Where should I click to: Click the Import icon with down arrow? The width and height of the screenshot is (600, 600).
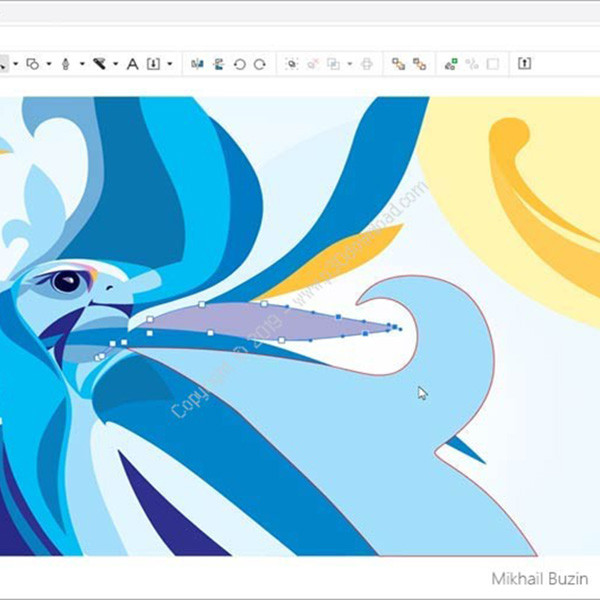(x=153, y=64)
